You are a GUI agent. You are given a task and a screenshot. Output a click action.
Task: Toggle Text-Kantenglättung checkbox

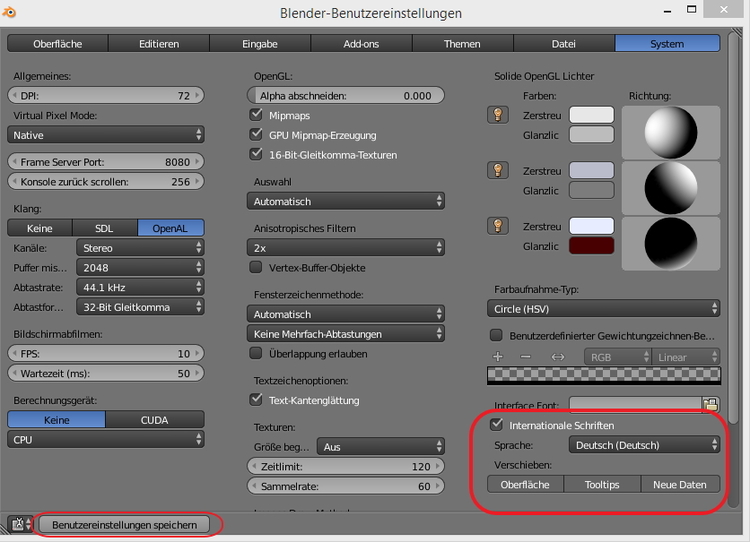[256, 399]
